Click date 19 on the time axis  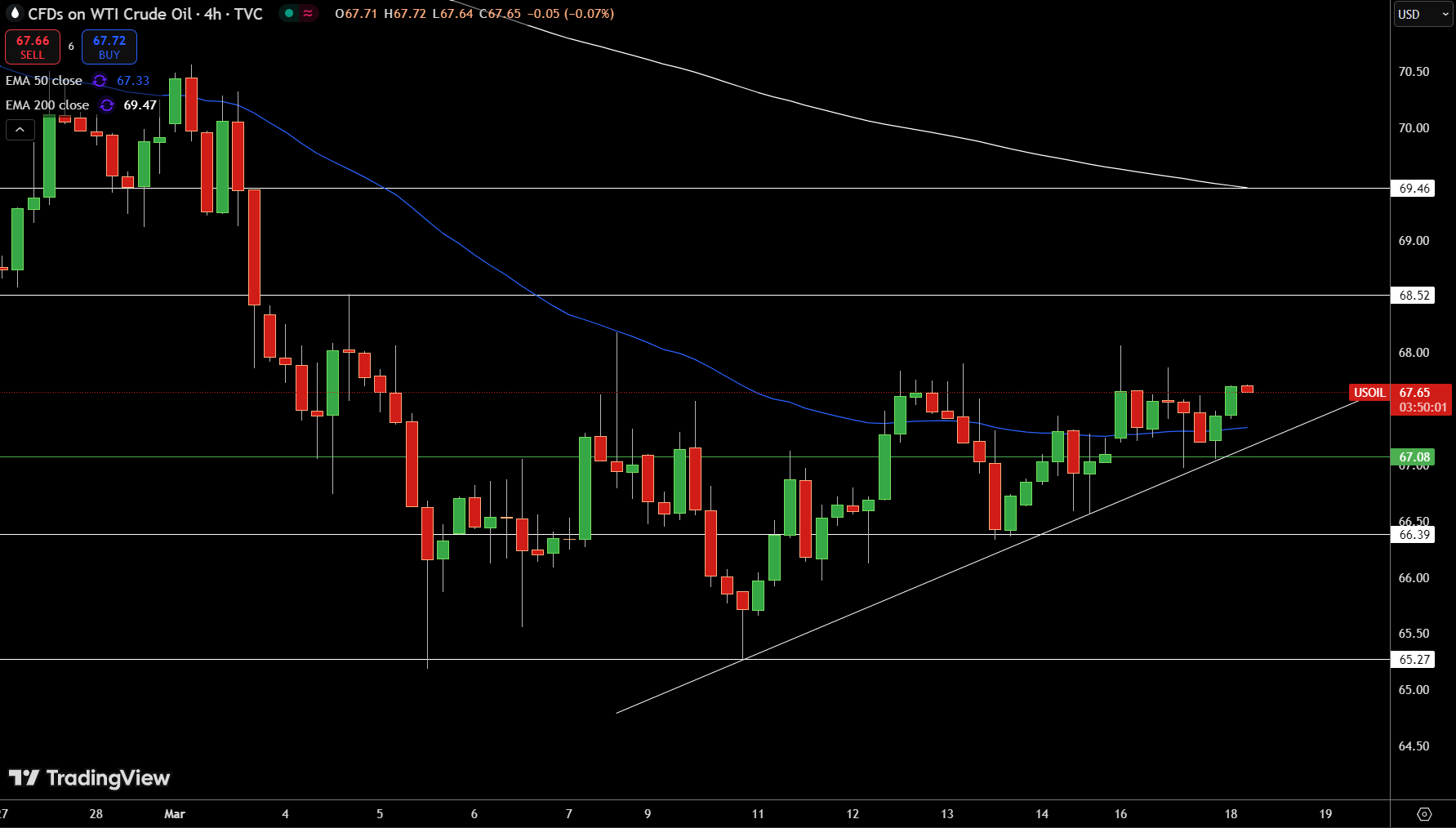pyautogui.click(x=1325, y=814)
